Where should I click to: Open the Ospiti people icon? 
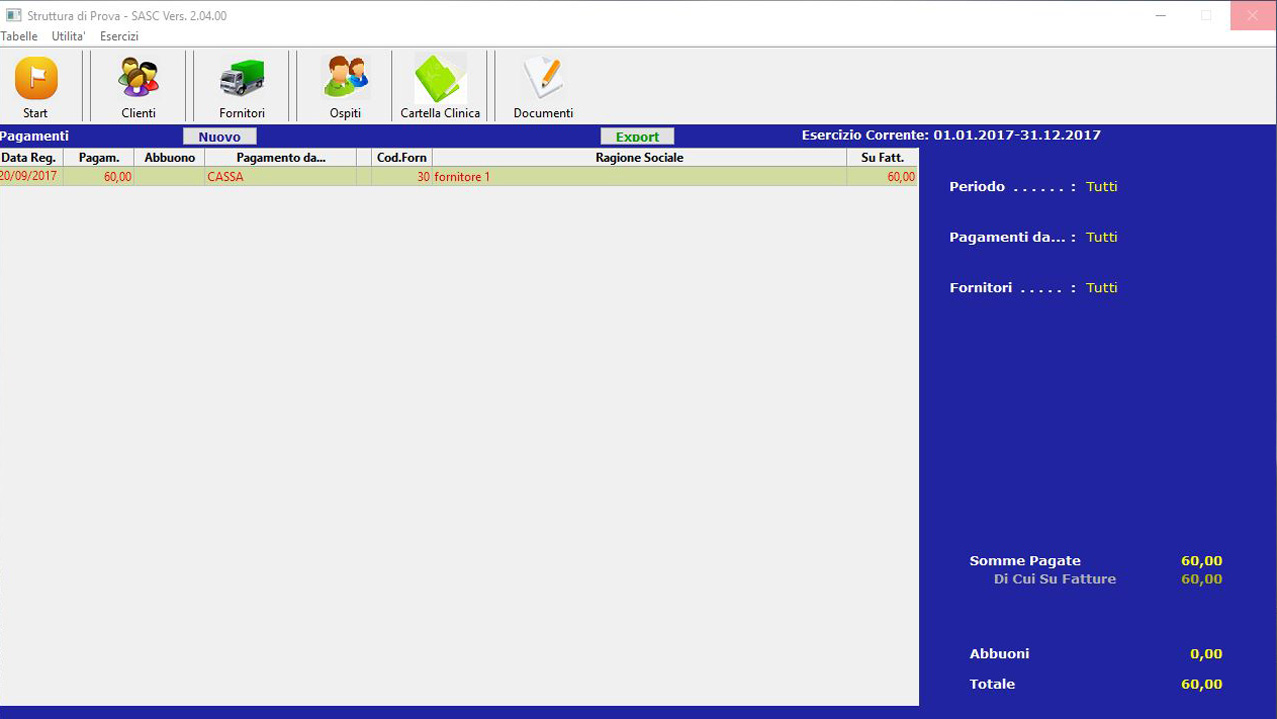(345, 78)
